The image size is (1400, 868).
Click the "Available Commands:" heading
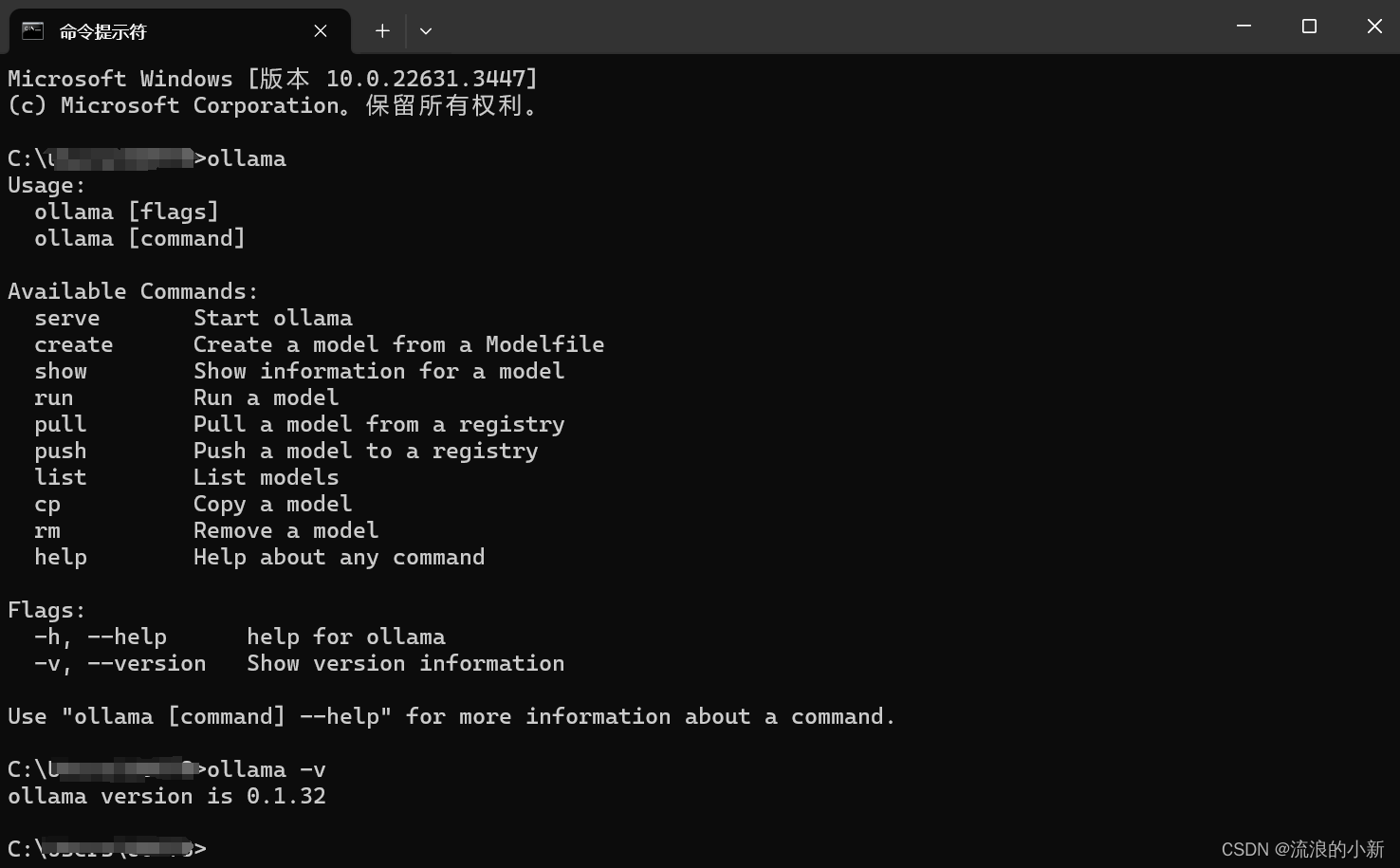pos(133,291)
